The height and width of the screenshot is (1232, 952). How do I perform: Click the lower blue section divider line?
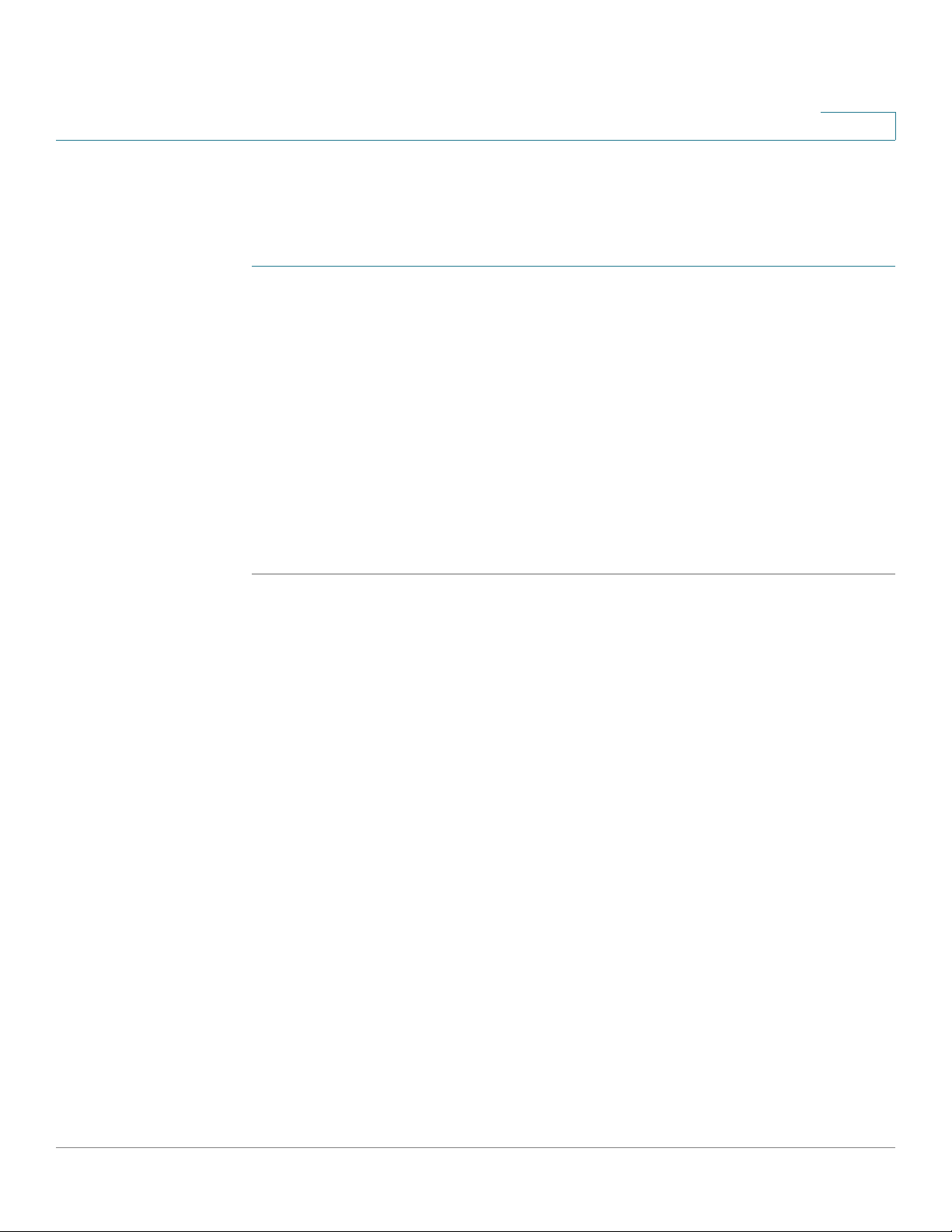573,574
